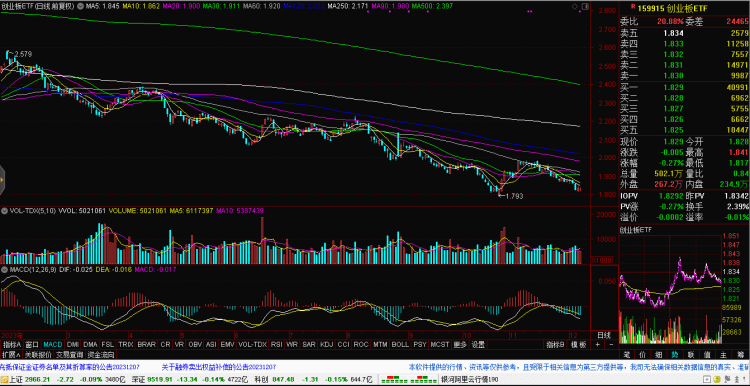Switch to the 势 tab

[674, 355]
